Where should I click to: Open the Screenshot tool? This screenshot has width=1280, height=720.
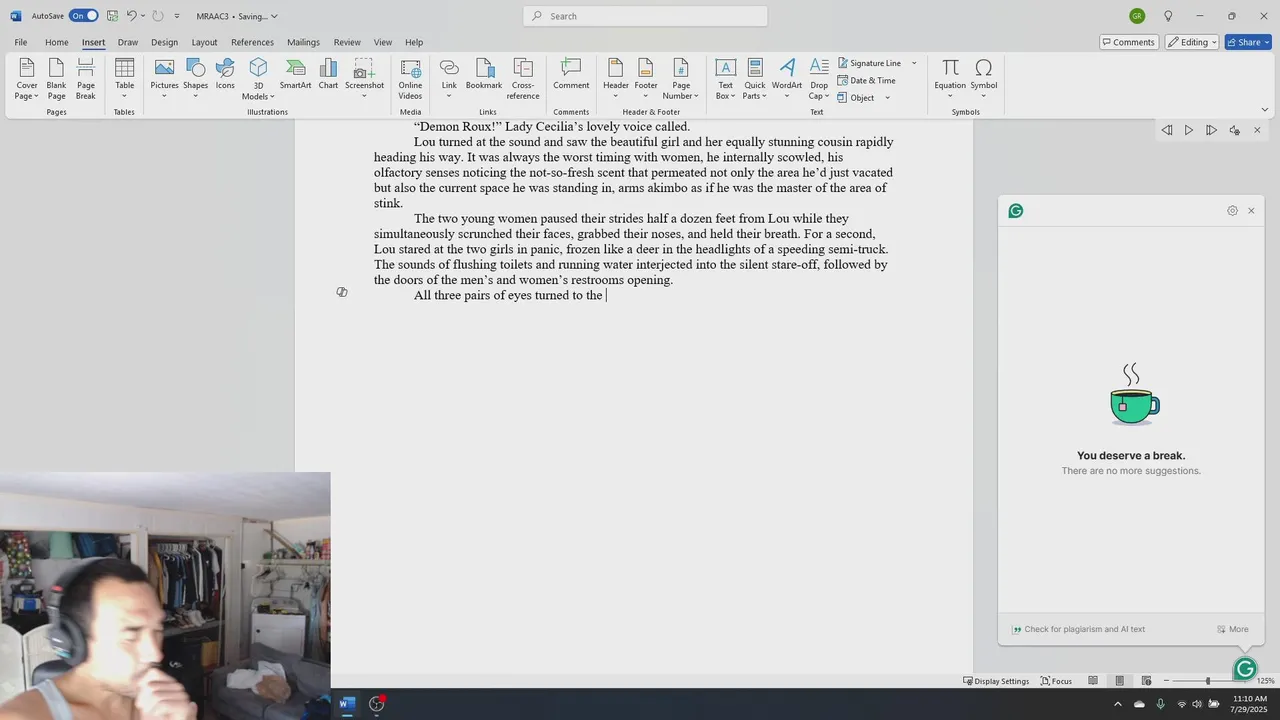[364, 79]
